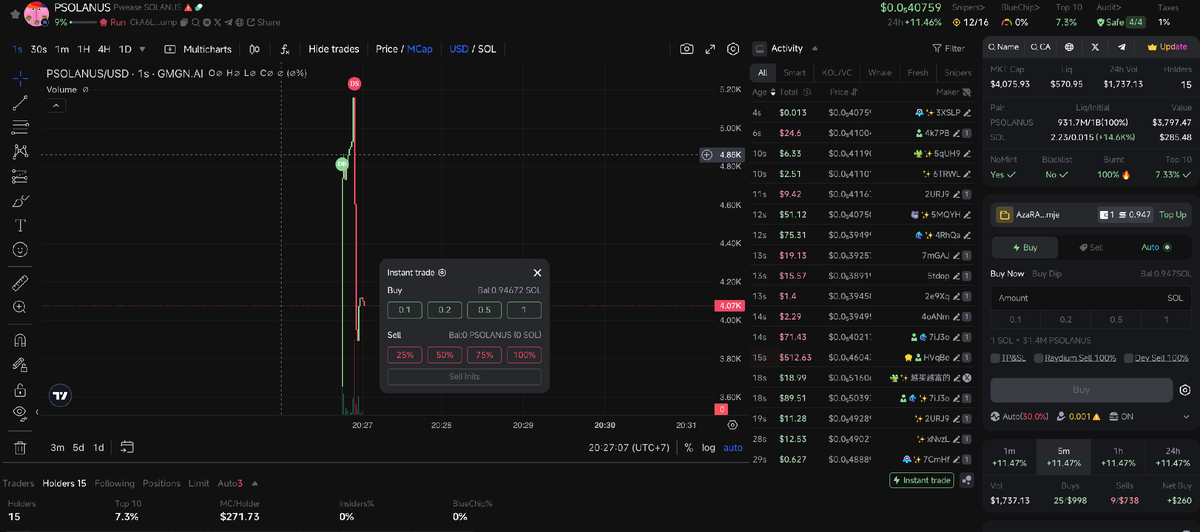Click the Update crown button
Screen dimensions: 1200x532
tap(1168, 47)
